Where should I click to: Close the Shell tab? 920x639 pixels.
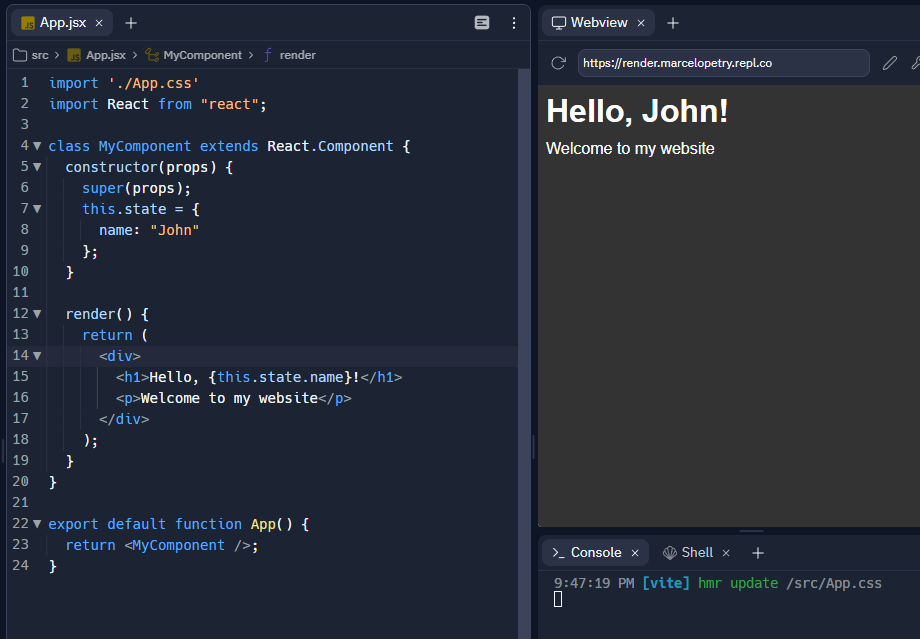(x=726, y=553)
